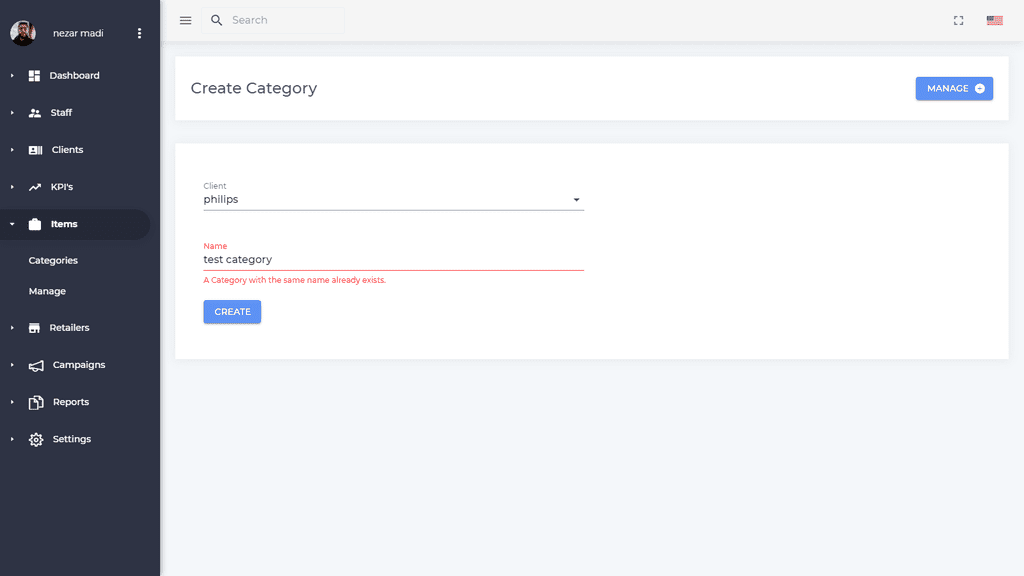This screenshot has height=576, width=1024.
Task: Open the Manage submenu item under Items
Action: [47, 291]
